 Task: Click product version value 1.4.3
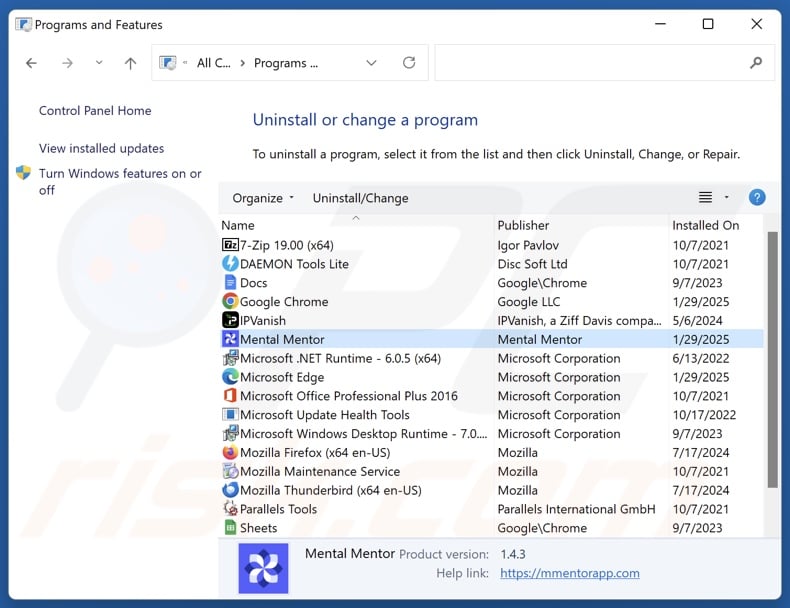pyautogui.click(x=513, y=554)
